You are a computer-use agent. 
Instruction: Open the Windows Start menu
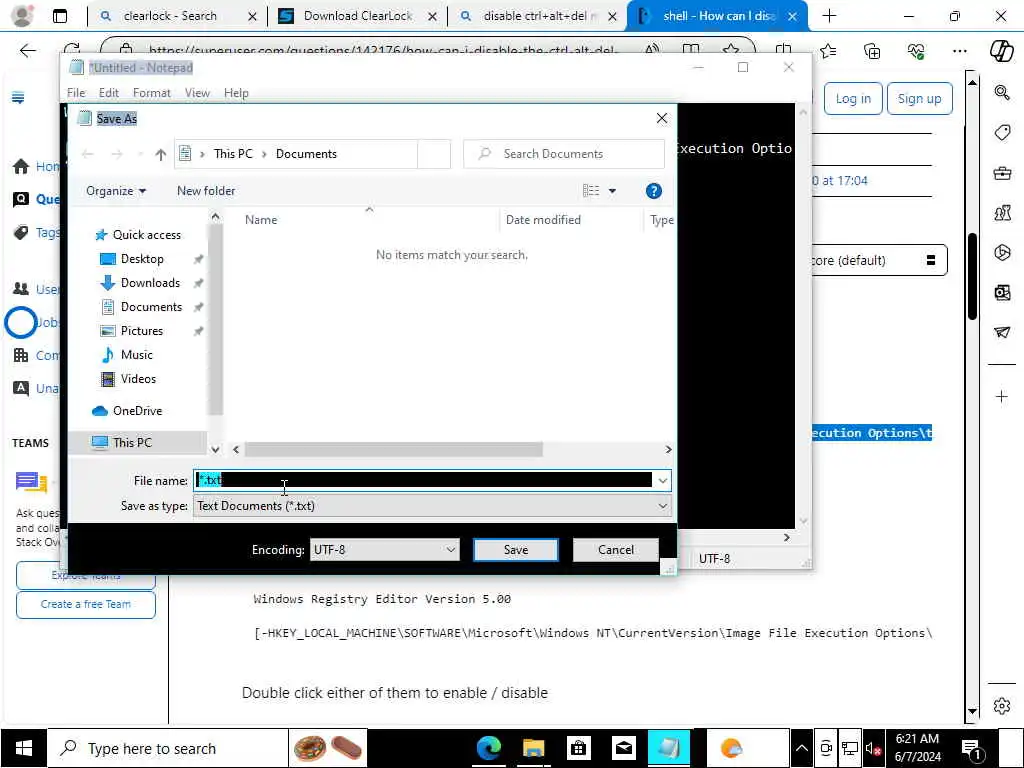(x=24, y=748)
